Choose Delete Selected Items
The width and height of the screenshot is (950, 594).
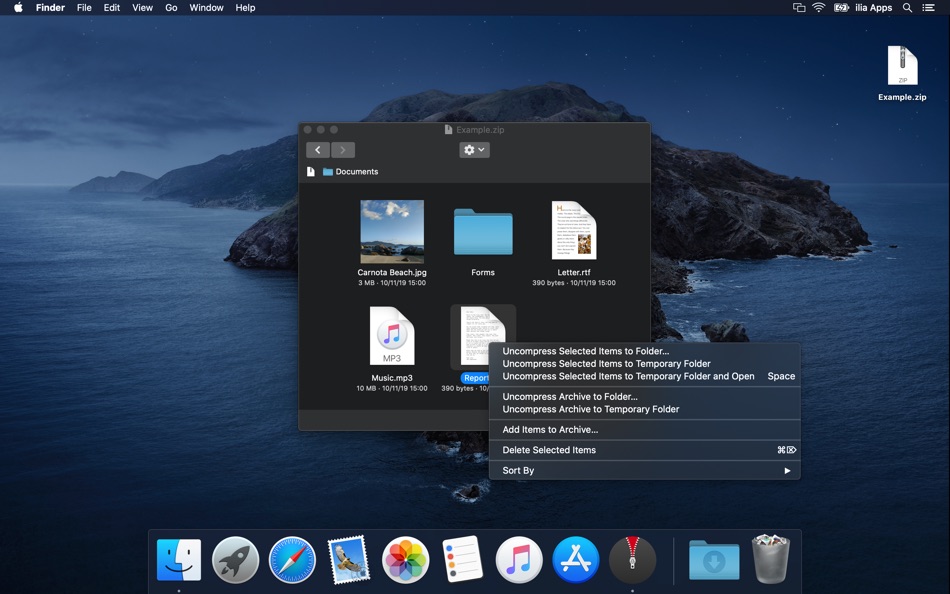pyautogui.click(x=549, y=450)
